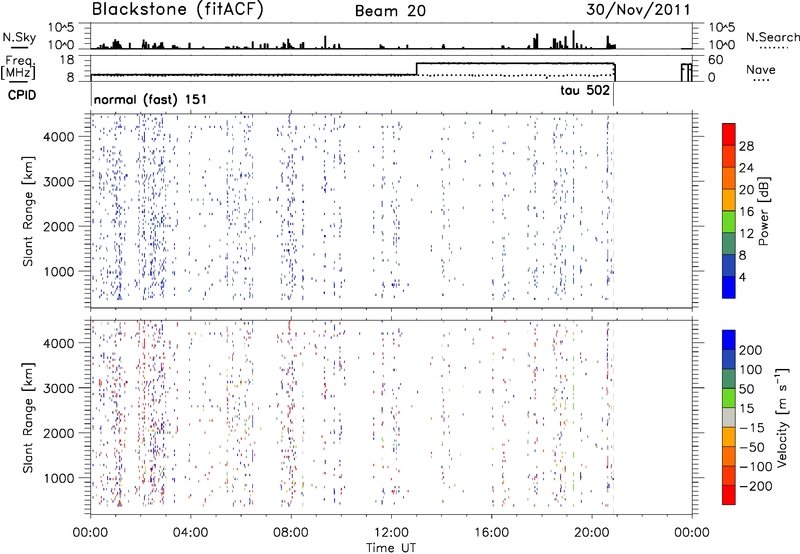This screenshot has height=554, width=800.
Task: Click the '4000' tick of the power panel
Action: click(x=58, y=137)
